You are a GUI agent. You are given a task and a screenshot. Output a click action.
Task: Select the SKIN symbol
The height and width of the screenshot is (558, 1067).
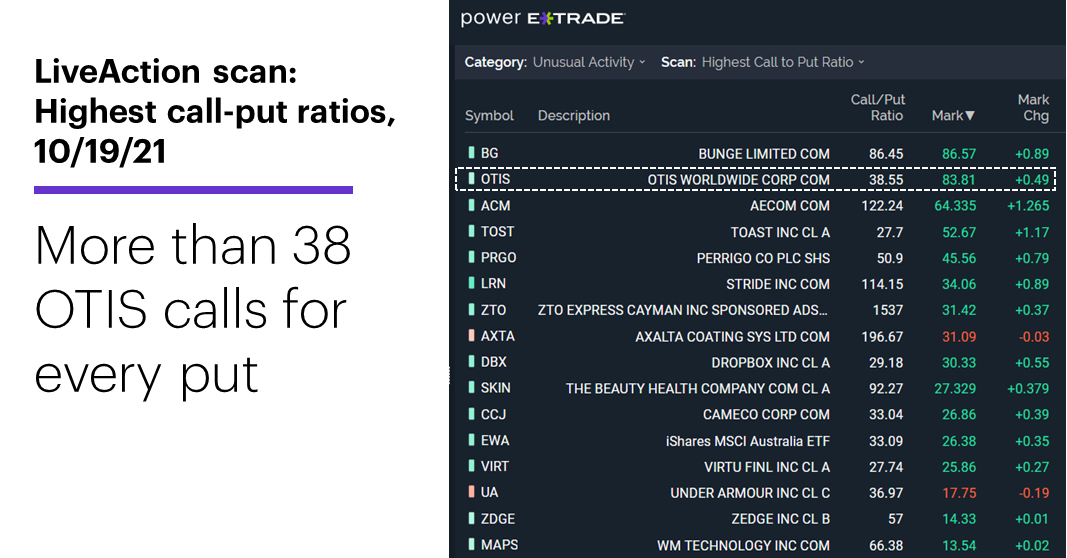[x=495, y=387]
